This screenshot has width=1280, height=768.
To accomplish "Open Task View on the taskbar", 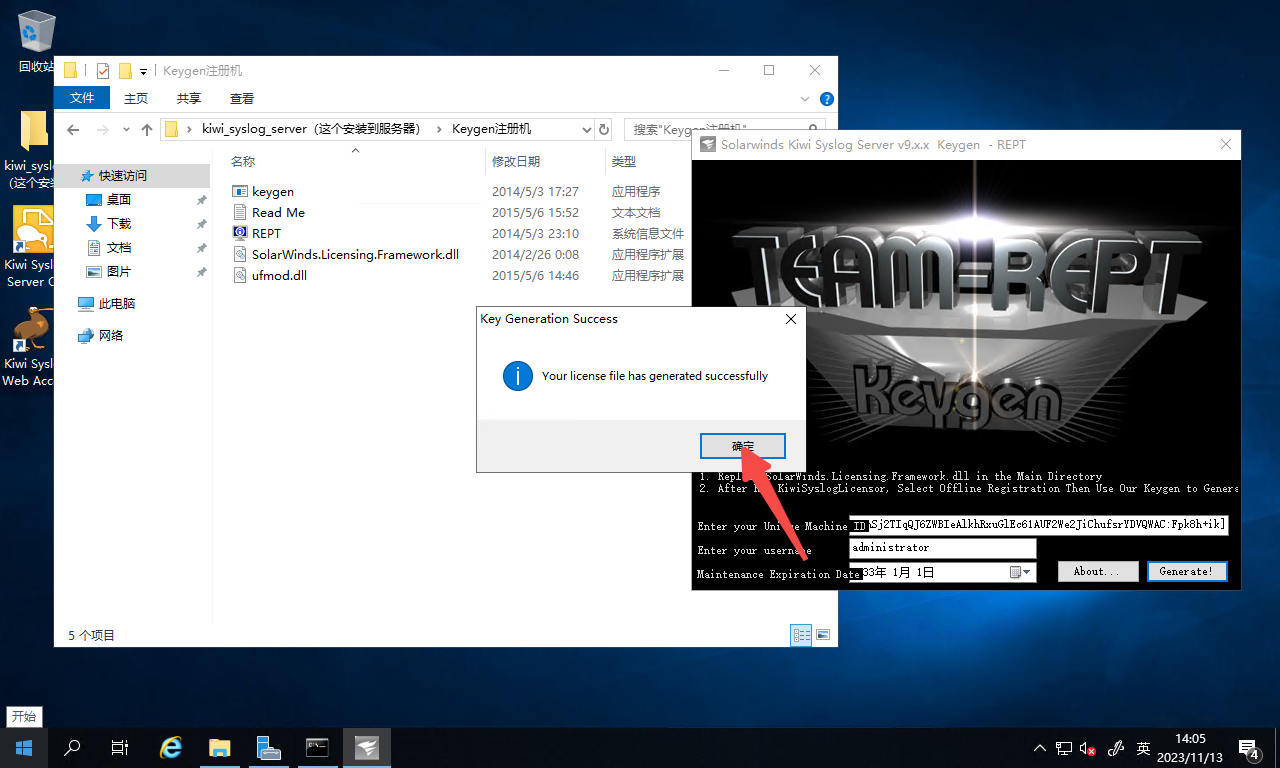I will (120, 747).
